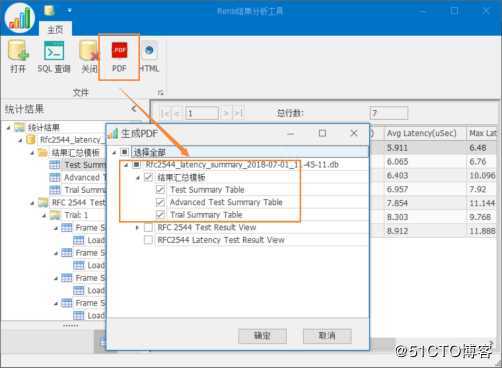Uncheck Test Summary Table checkbox

coord(160,190)
